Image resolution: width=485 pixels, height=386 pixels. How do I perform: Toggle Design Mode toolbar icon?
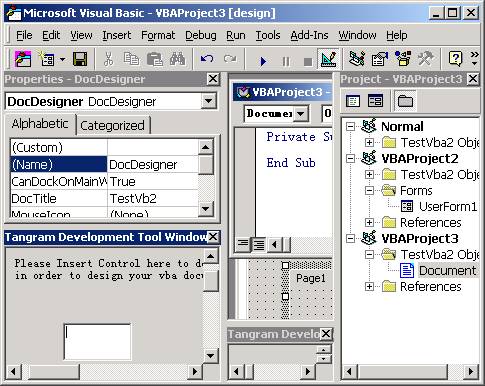tap(328, 59)
